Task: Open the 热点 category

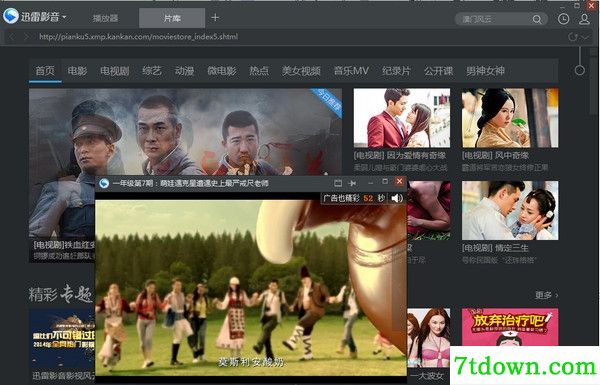Action: [259, 71]
